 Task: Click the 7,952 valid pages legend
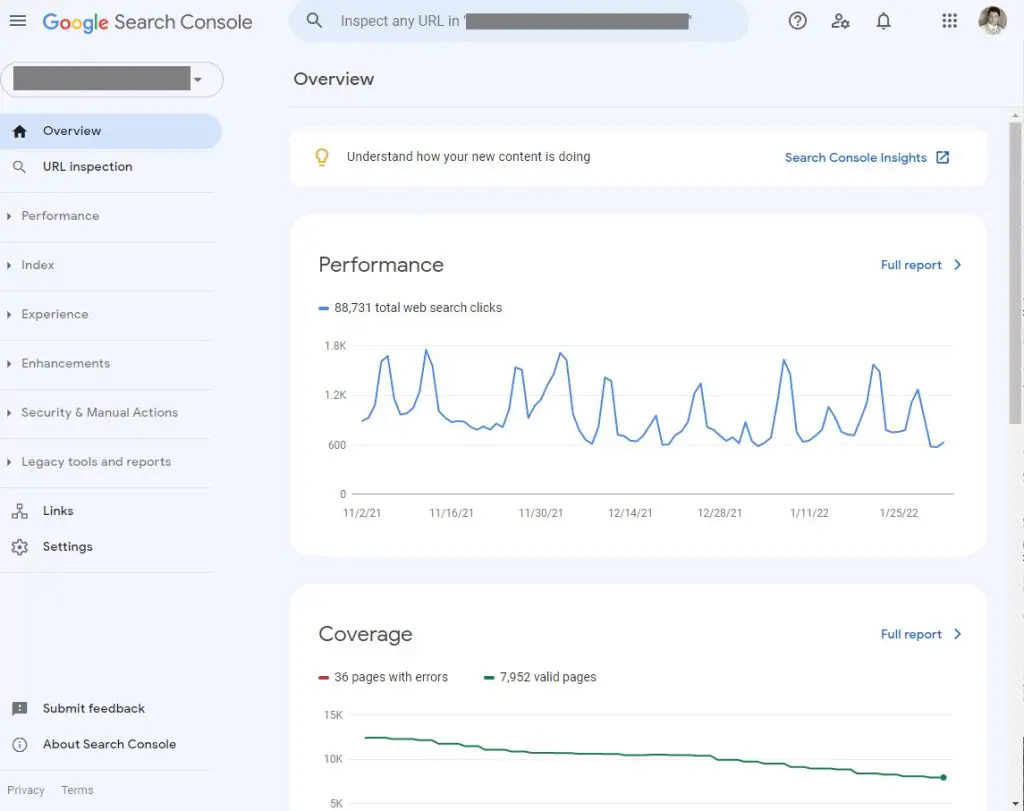(x=540, y=677)
